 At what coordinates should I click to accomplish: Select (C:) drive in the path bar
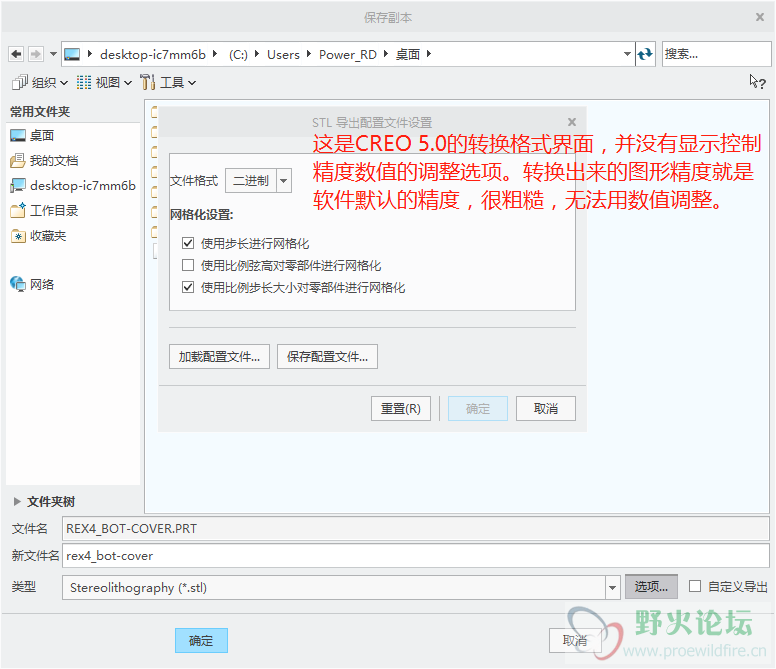(238, 54)
